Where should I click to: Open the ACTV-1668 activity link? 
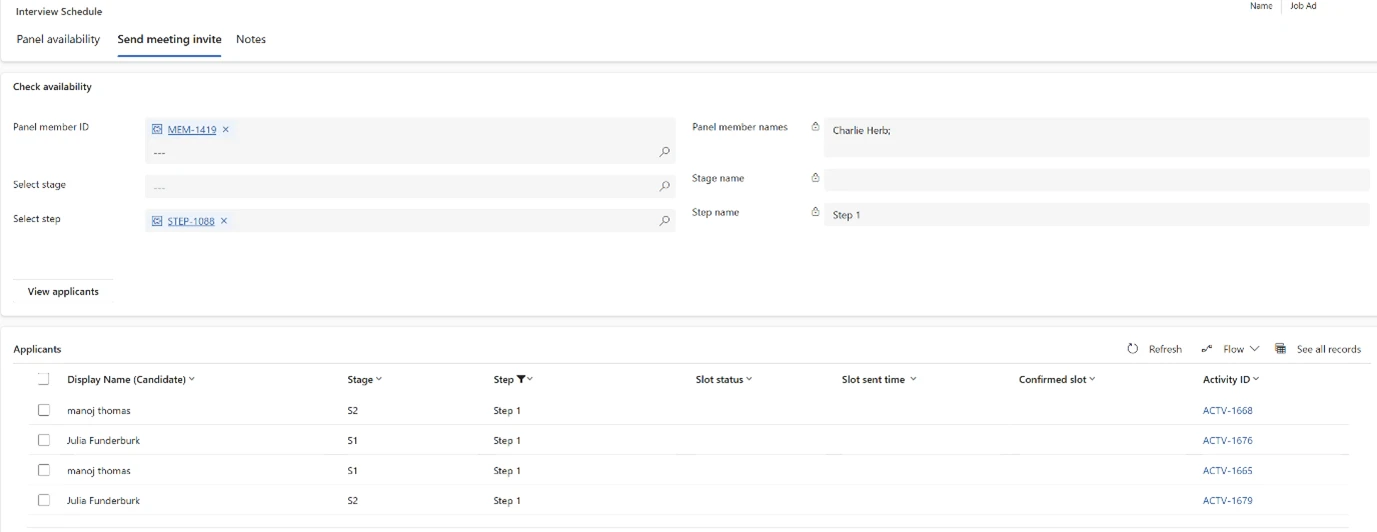[1227, 411]
